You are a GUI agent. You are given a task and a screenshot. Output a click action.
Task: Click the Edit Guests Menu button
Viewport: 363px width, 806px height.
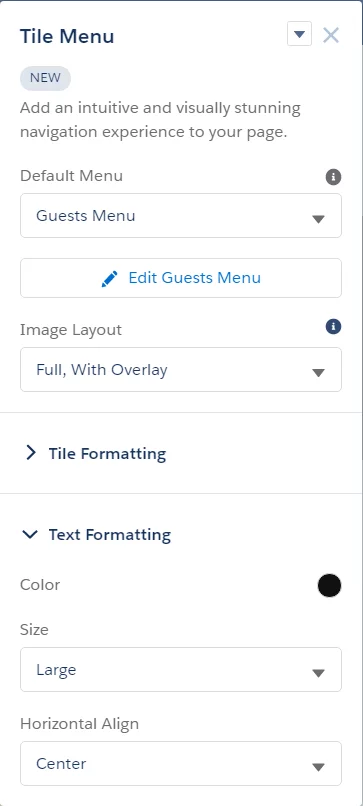[x=181, y=278]
